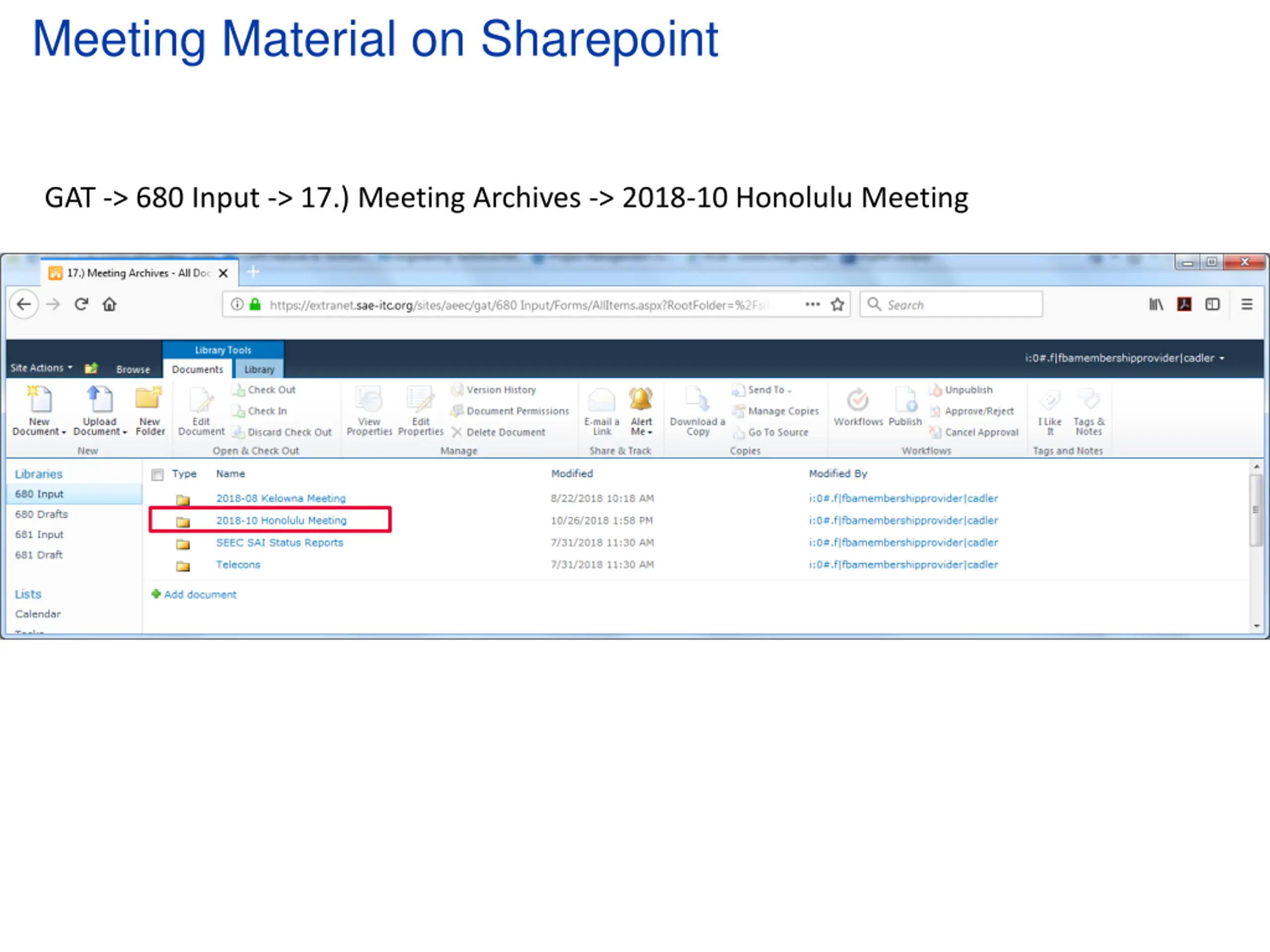This screenshot has height=952, width=1270.
Task: Create a New Folder from the ribbon
Action: [x=150, y=410]
